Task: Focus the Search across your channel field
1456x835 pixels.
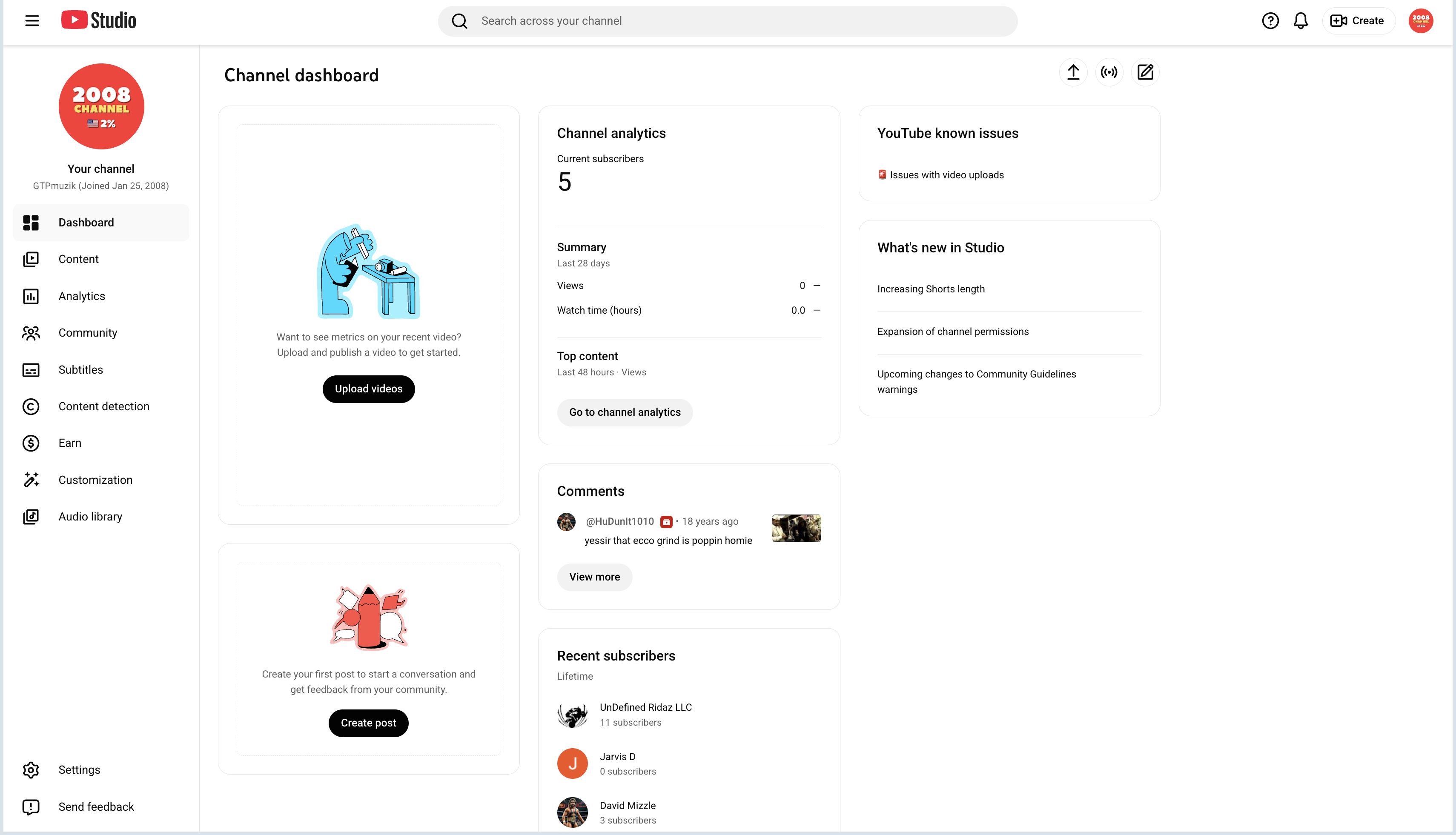Action: (728, 21)
